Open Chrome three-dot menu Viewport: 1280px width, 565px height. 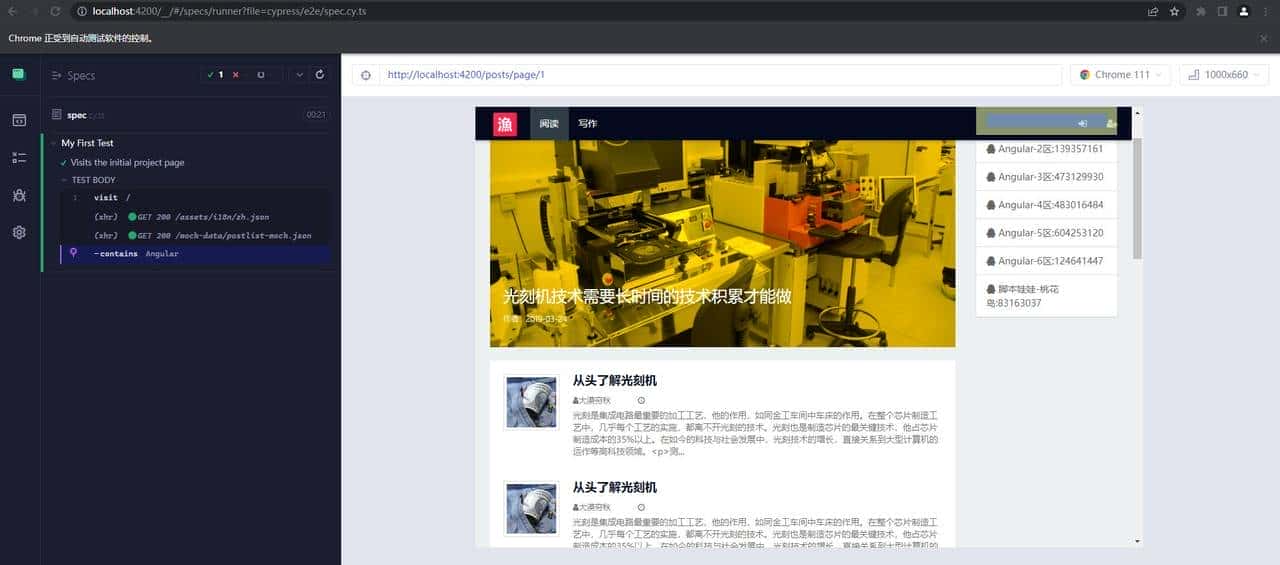pos(1265,11)
